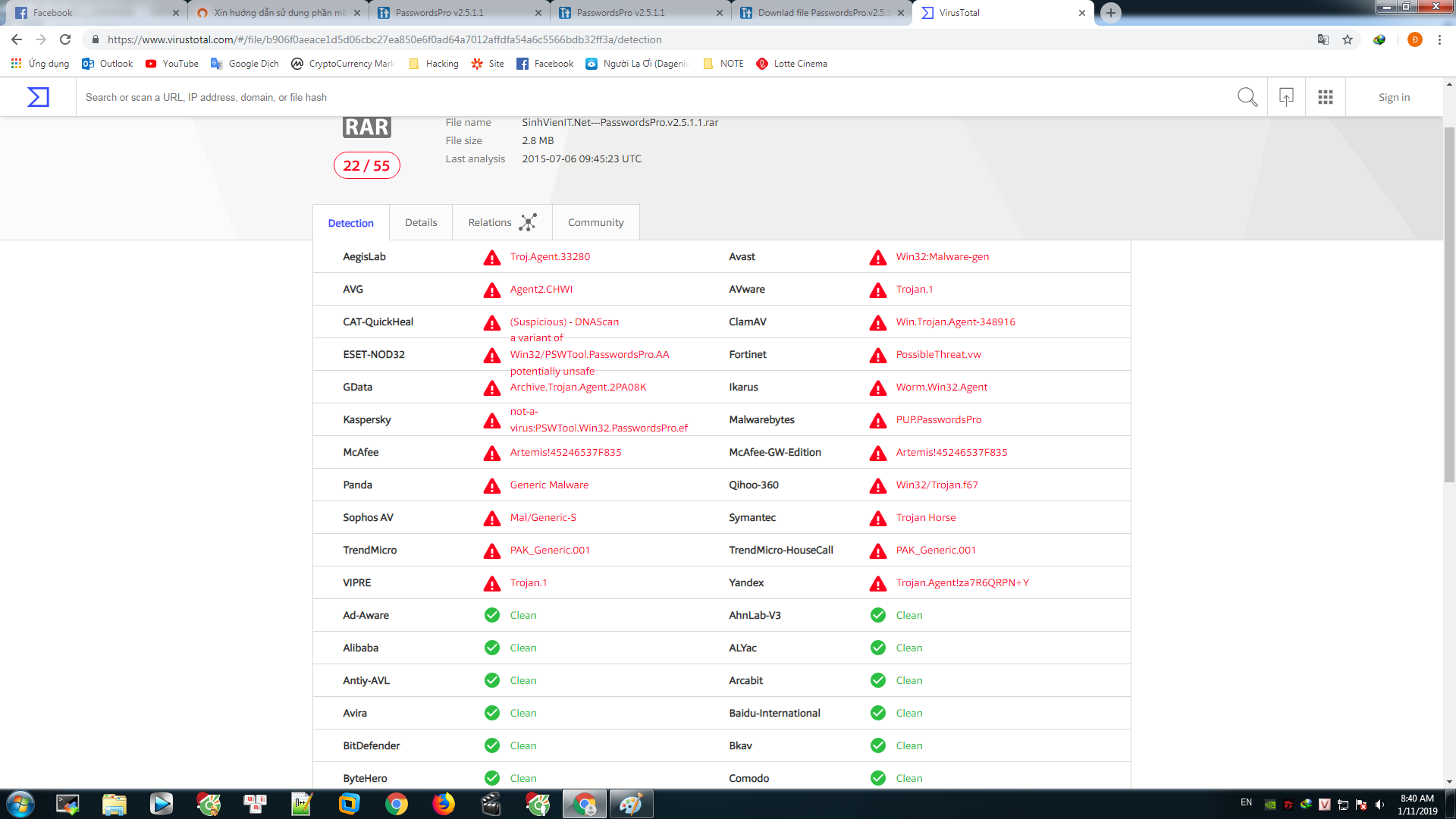Open the Community tab
This screenshot has width=1456, height=819.
click(x=596, y=222)
